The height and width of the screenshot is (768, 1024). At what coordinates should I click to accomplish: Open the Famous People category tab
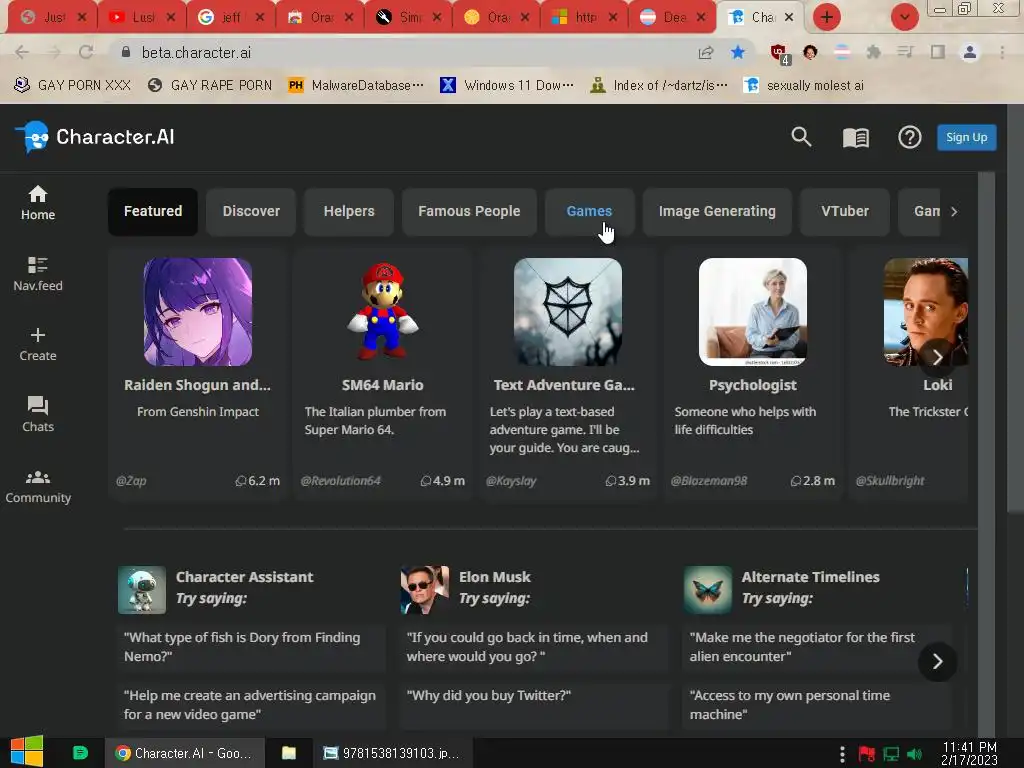tap(469, 212)
